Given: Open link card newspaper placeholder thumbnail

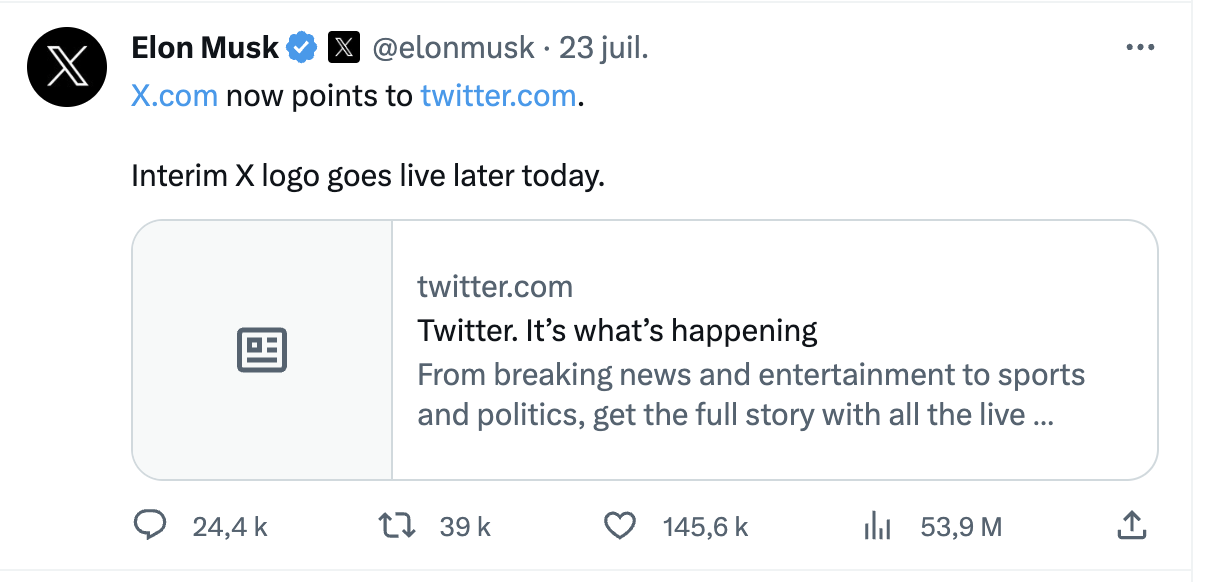Looking at the screenshot, I should 262,350.
